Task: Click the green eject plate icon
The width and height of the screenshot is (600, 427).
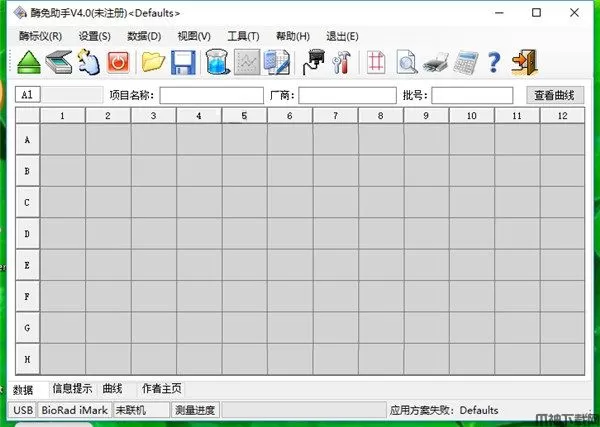Action: [28, 62]
